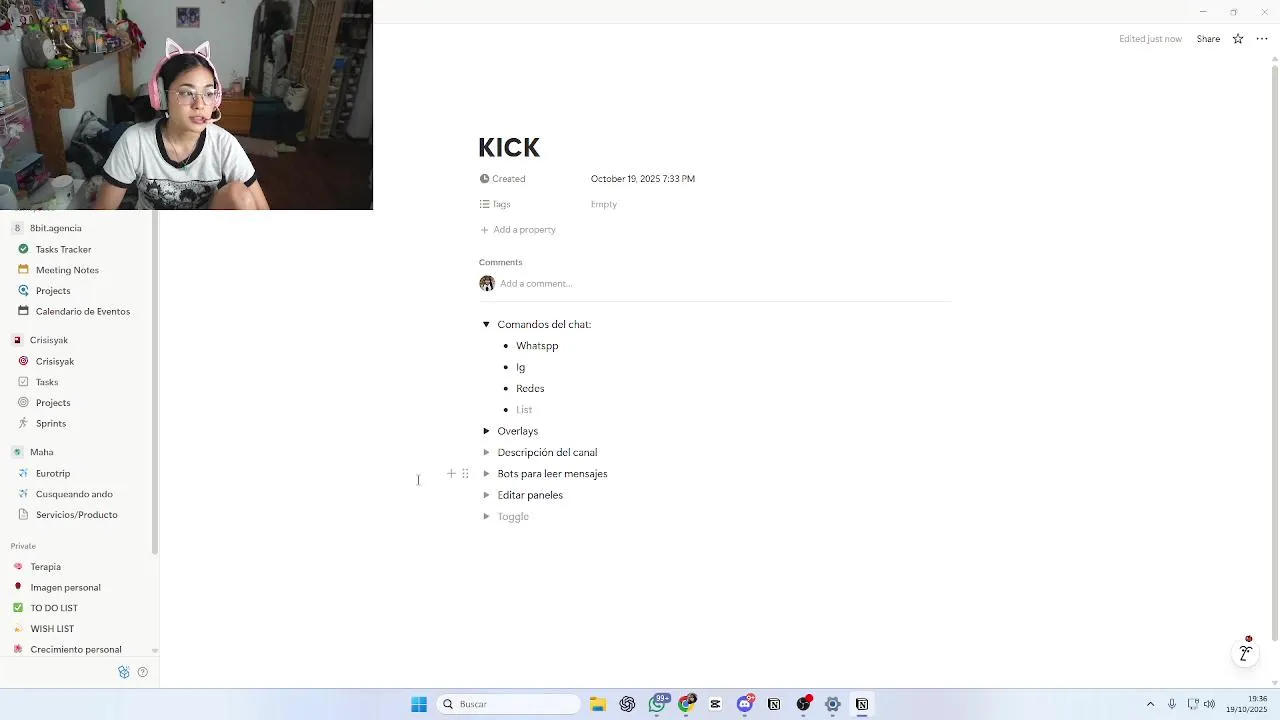1280x720 pixels.
Task: Click the drag handle beside Bots para leer mensajes
Action: tap(465, 474)
